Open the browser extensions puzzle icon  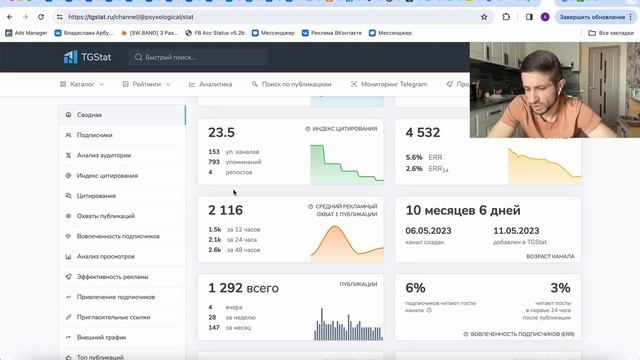tap(506, 17)
